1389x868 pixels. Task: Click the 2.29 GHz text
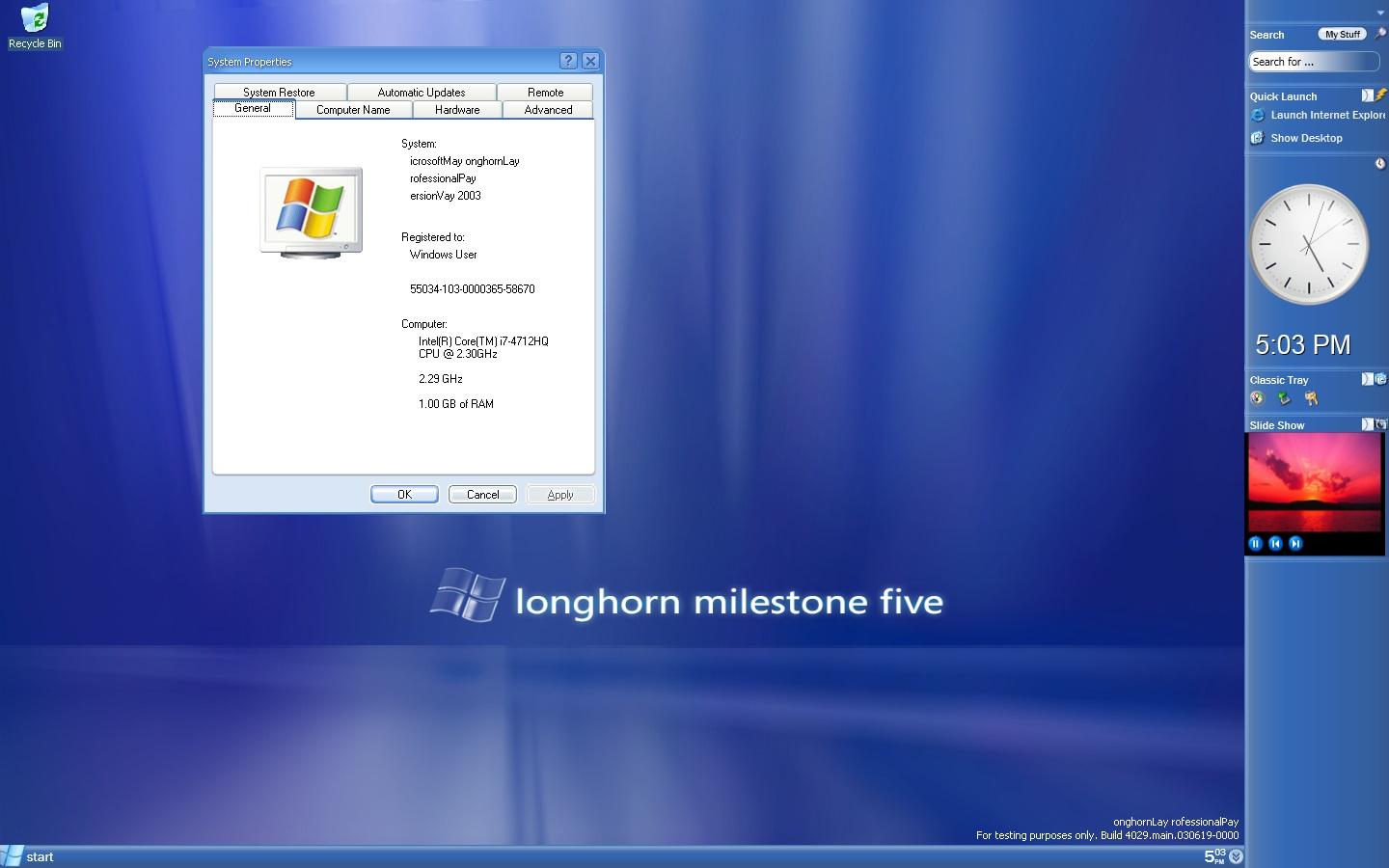click(x=440, y=379)
